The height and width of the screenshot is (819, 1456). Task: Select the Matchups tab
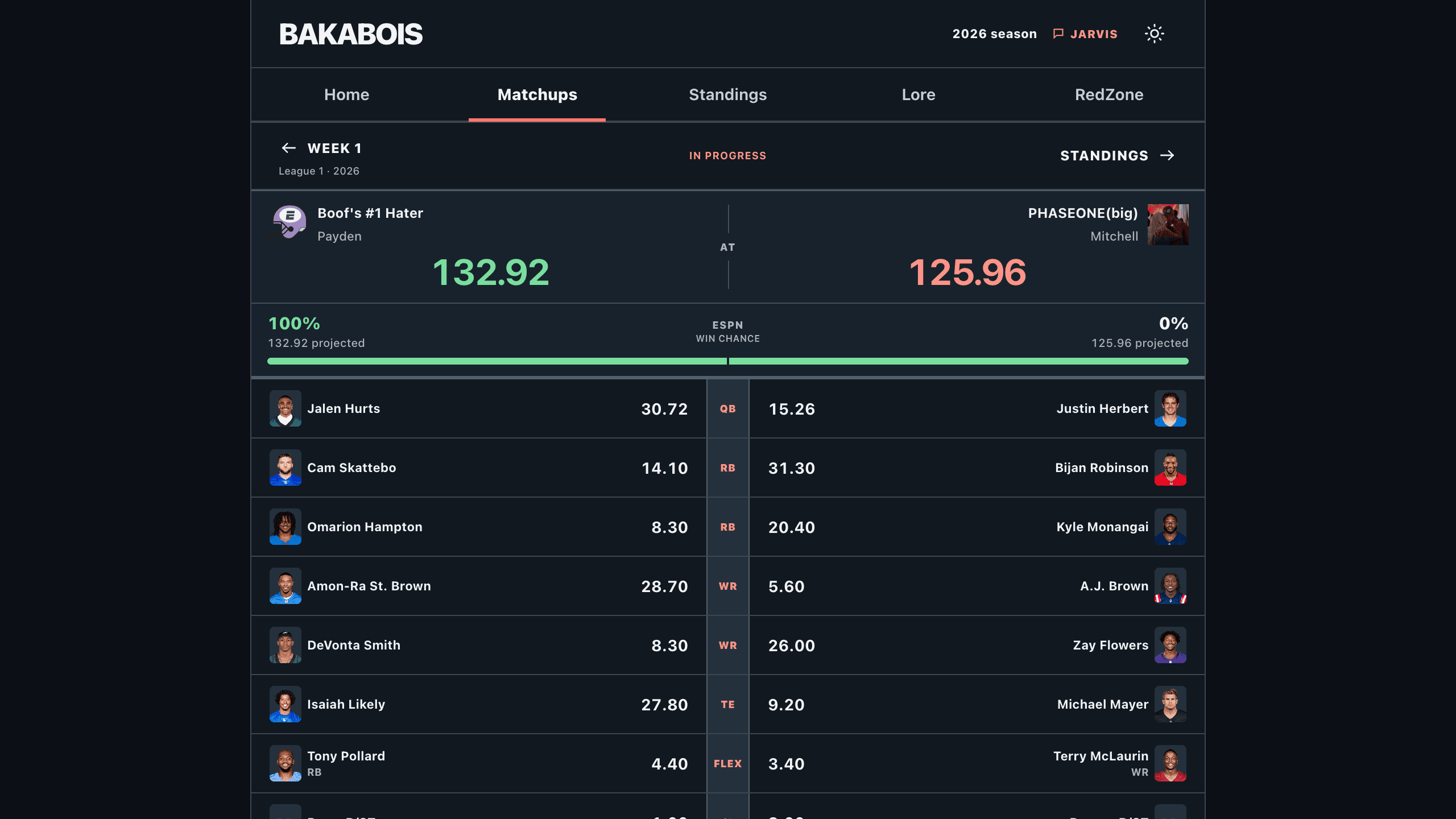pyautogui.click(x=537, y=94)
